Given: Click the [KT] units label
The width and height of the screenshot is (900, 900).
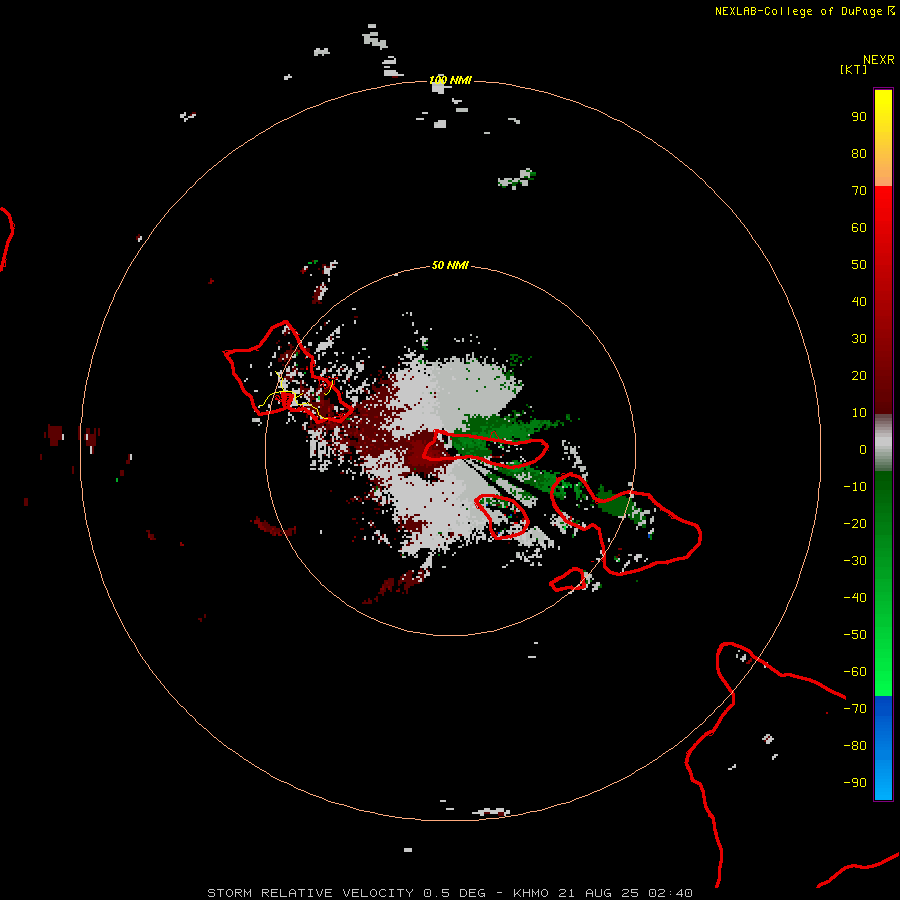Looking at the screenshot, I should click(x=853, y=69).
